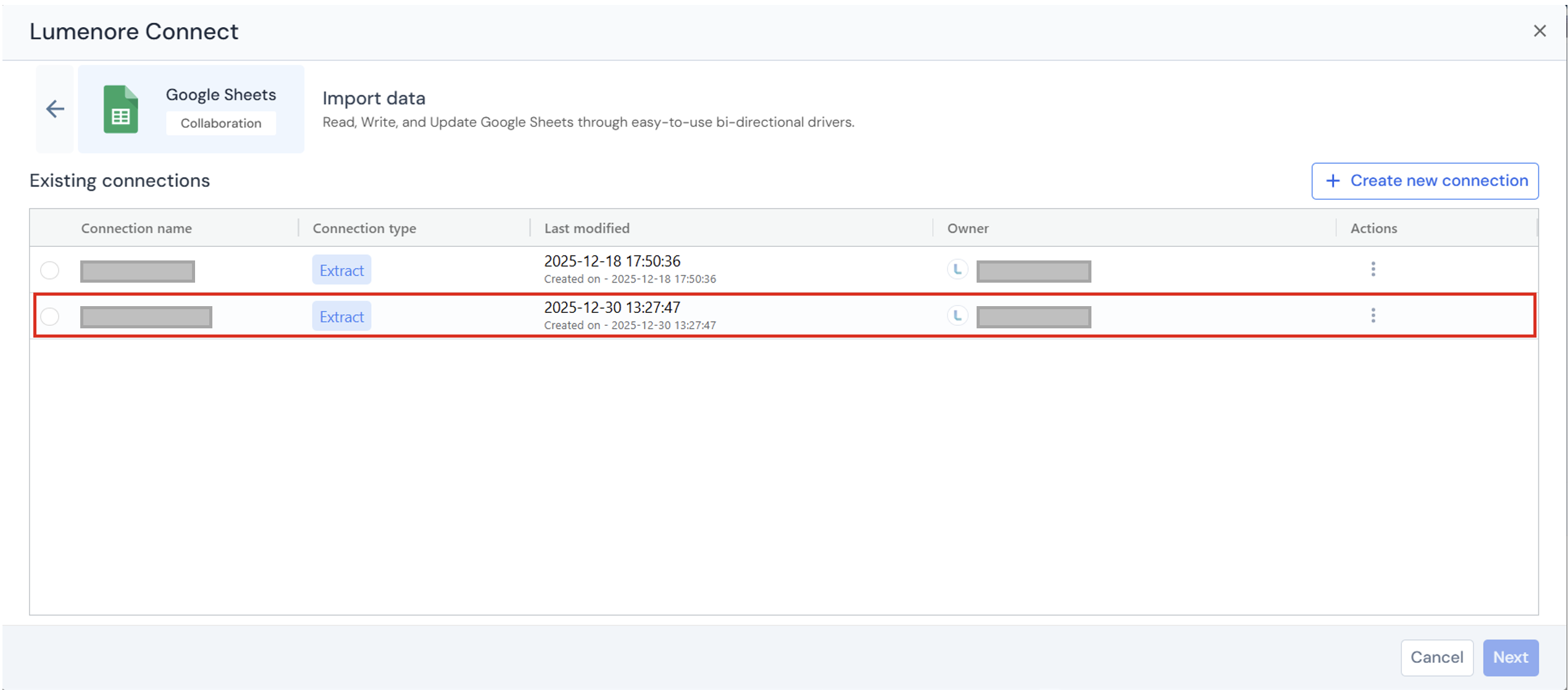Click the Import data heading
Screen dimensions: 1568x690
(374, 99)
